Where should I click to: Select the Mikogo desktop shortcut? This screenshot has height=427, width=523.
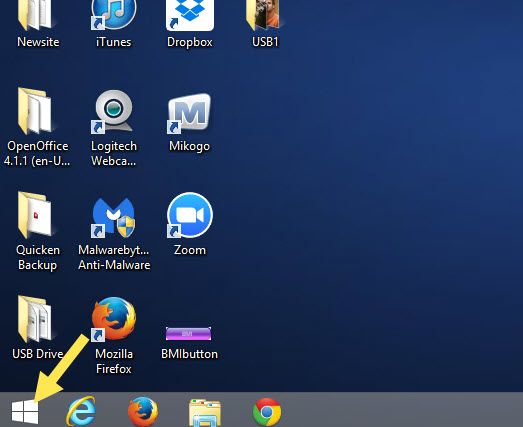(x=189, y=113)
